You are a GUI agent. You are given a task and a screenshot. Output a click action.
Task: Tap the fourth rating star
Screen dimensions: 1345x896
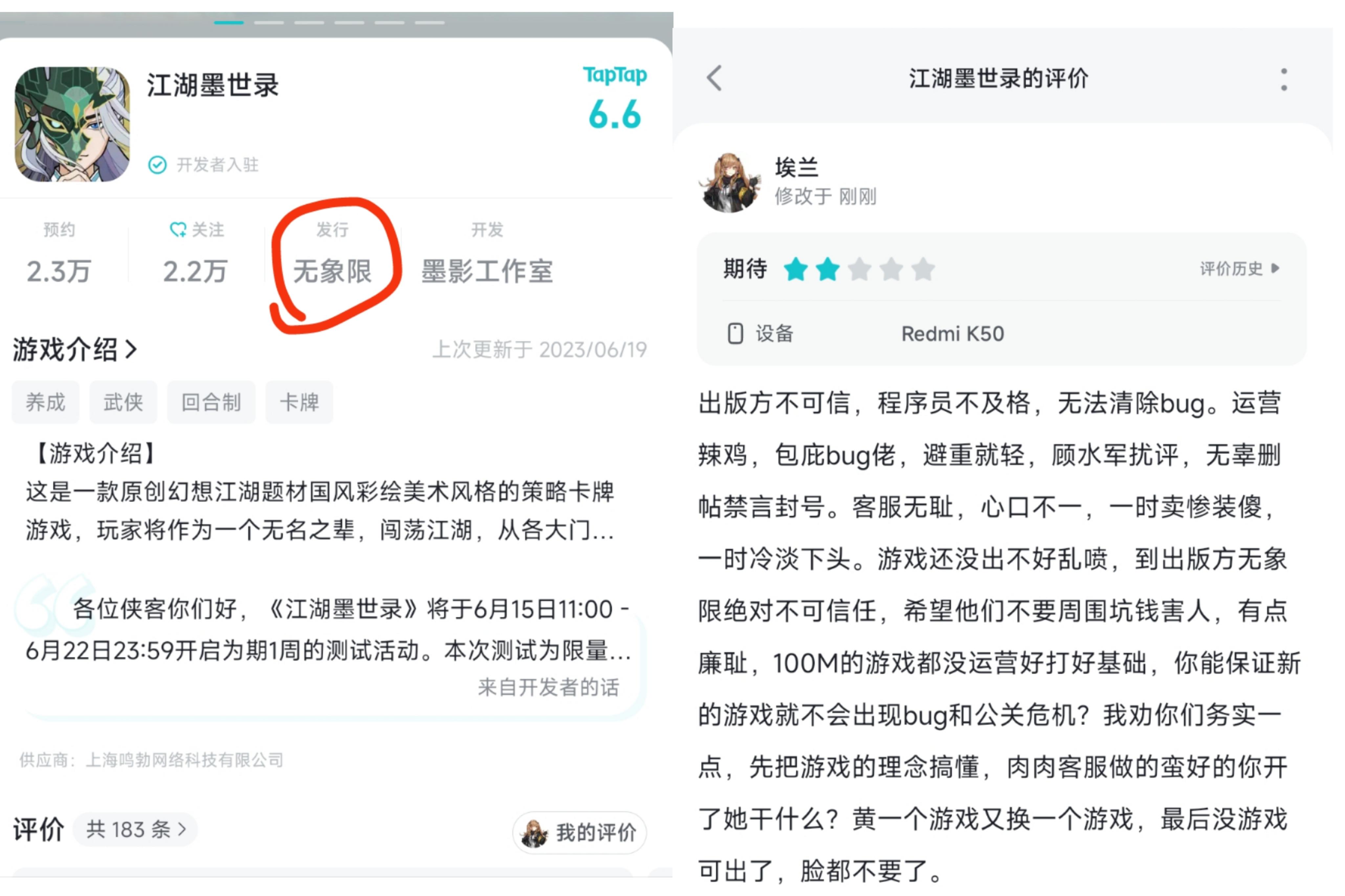891,269
